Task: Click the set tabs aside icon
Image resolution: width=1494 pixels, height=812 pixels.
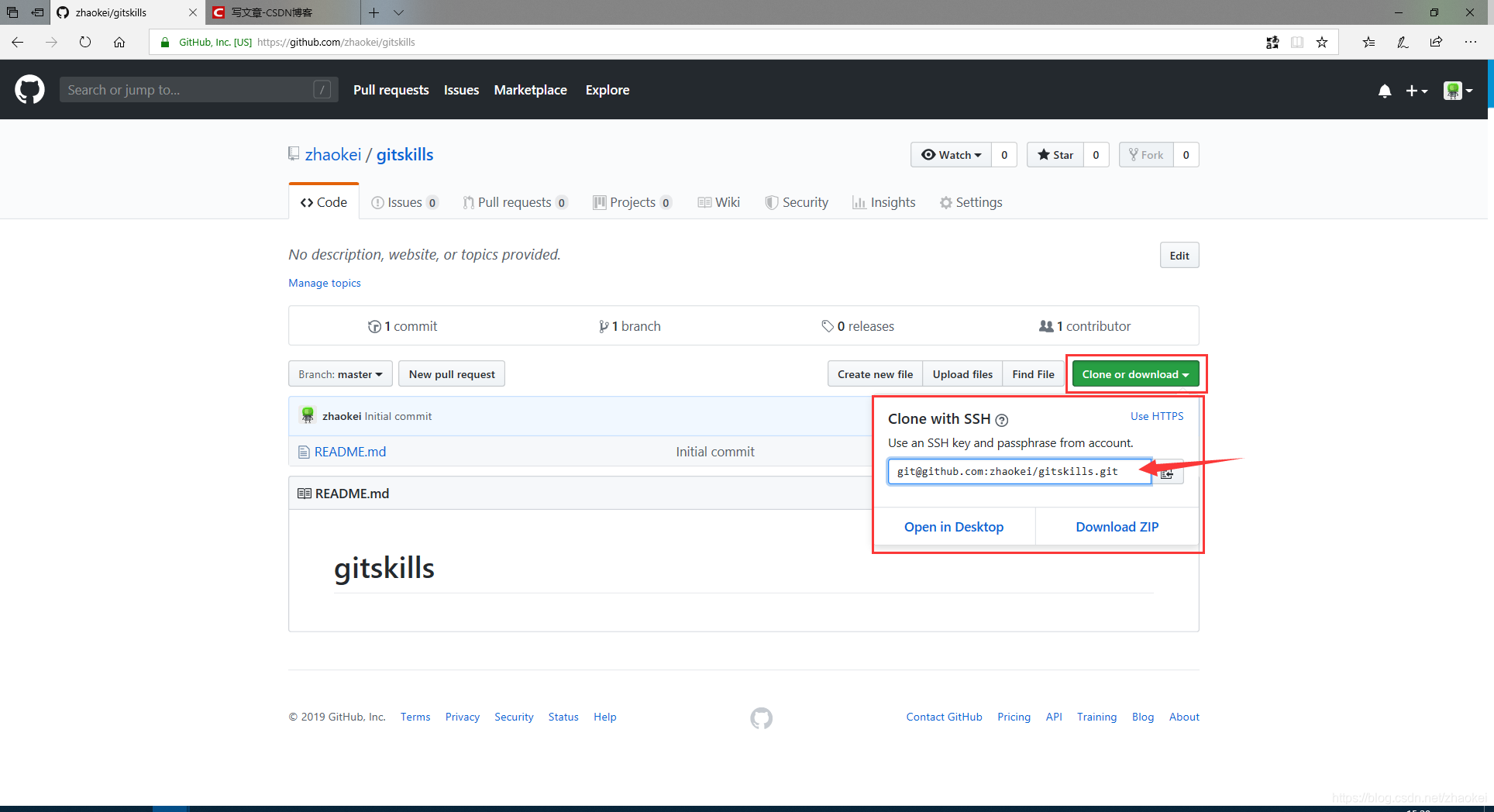Action: (37, 12)
